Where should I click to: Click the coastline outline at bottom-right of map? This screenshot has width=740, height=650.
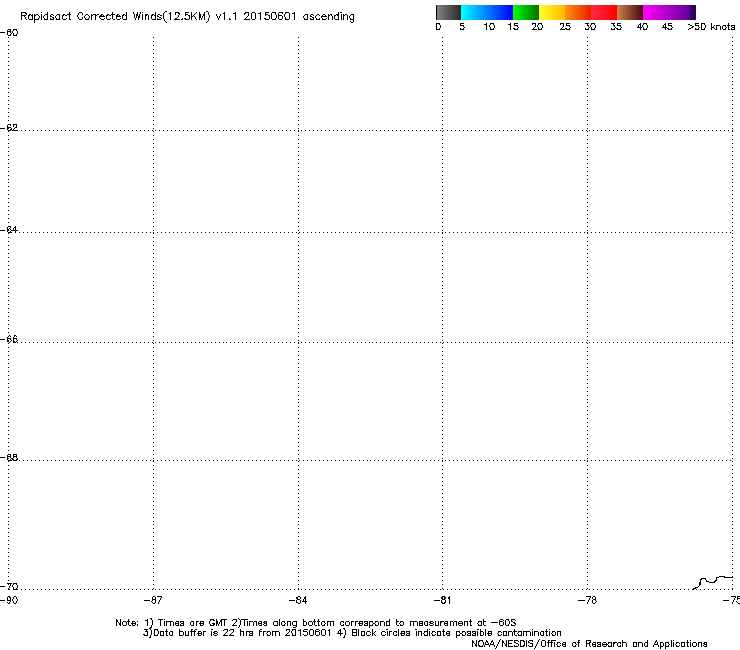point(713,582)
